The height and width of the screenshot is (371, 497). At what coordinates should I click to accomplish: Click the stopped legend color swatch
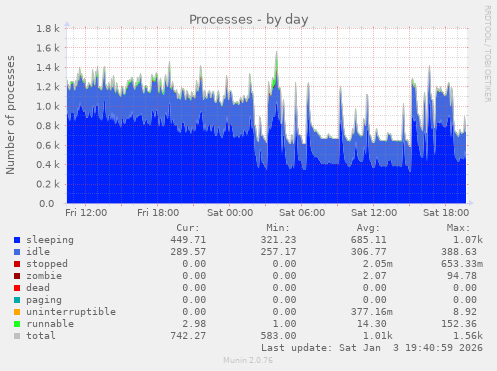point(17,264)
